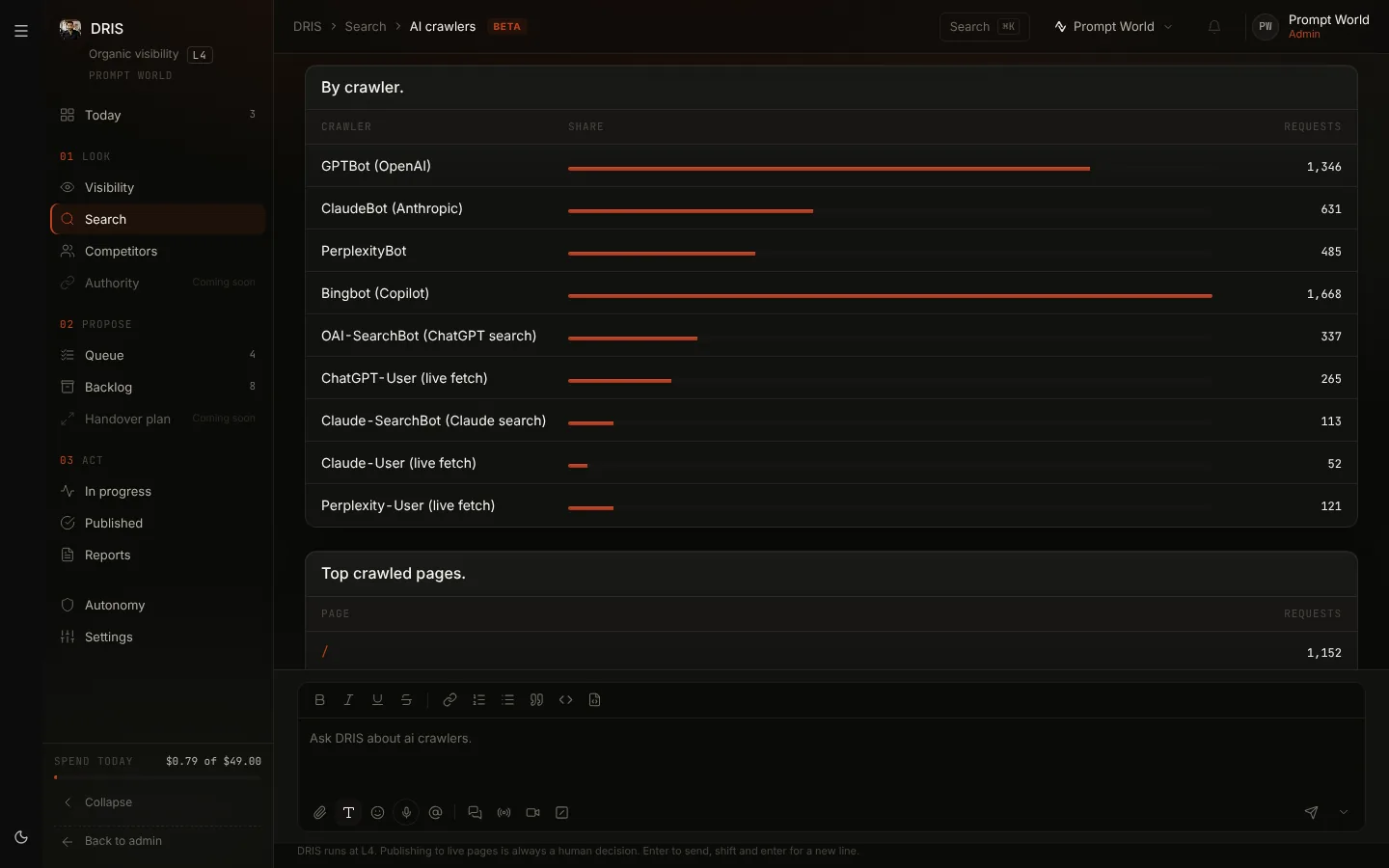Open the Backlog page
Screen dimensions: 1389x868
[x=158, y=388]
